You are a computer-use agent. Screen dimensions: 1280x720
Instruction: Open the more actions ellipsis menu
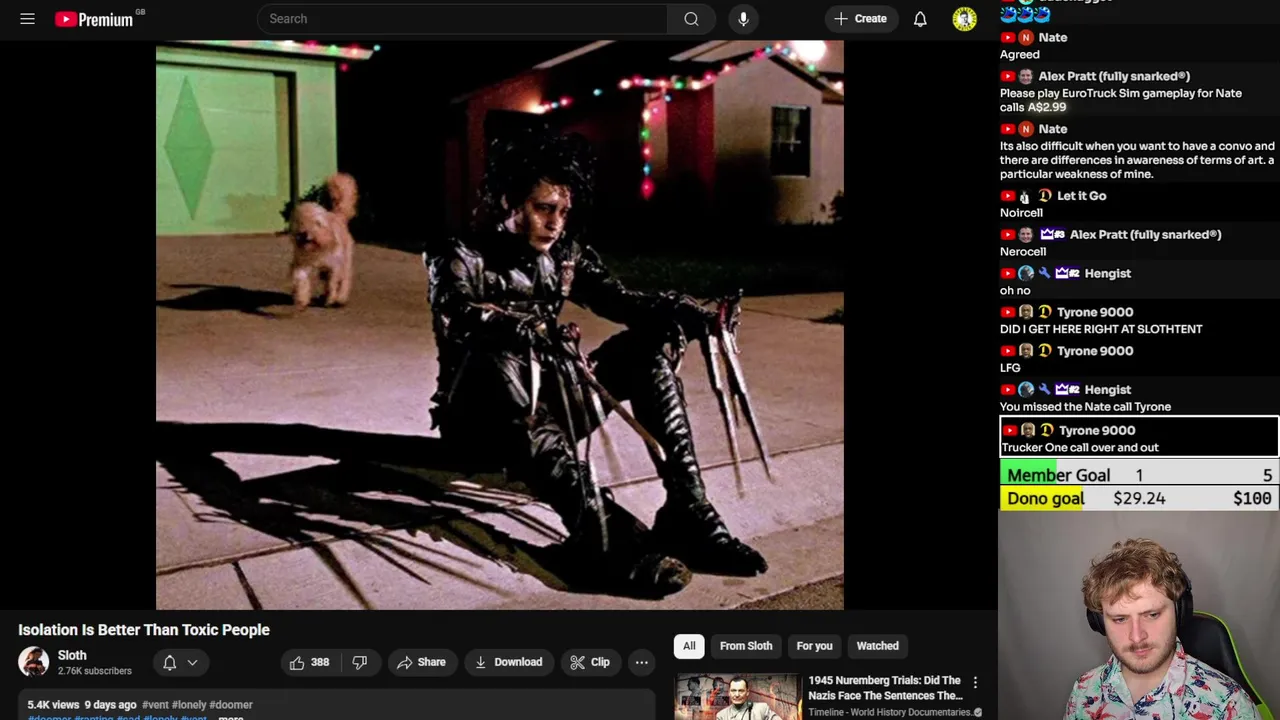(x=642, y=662)
